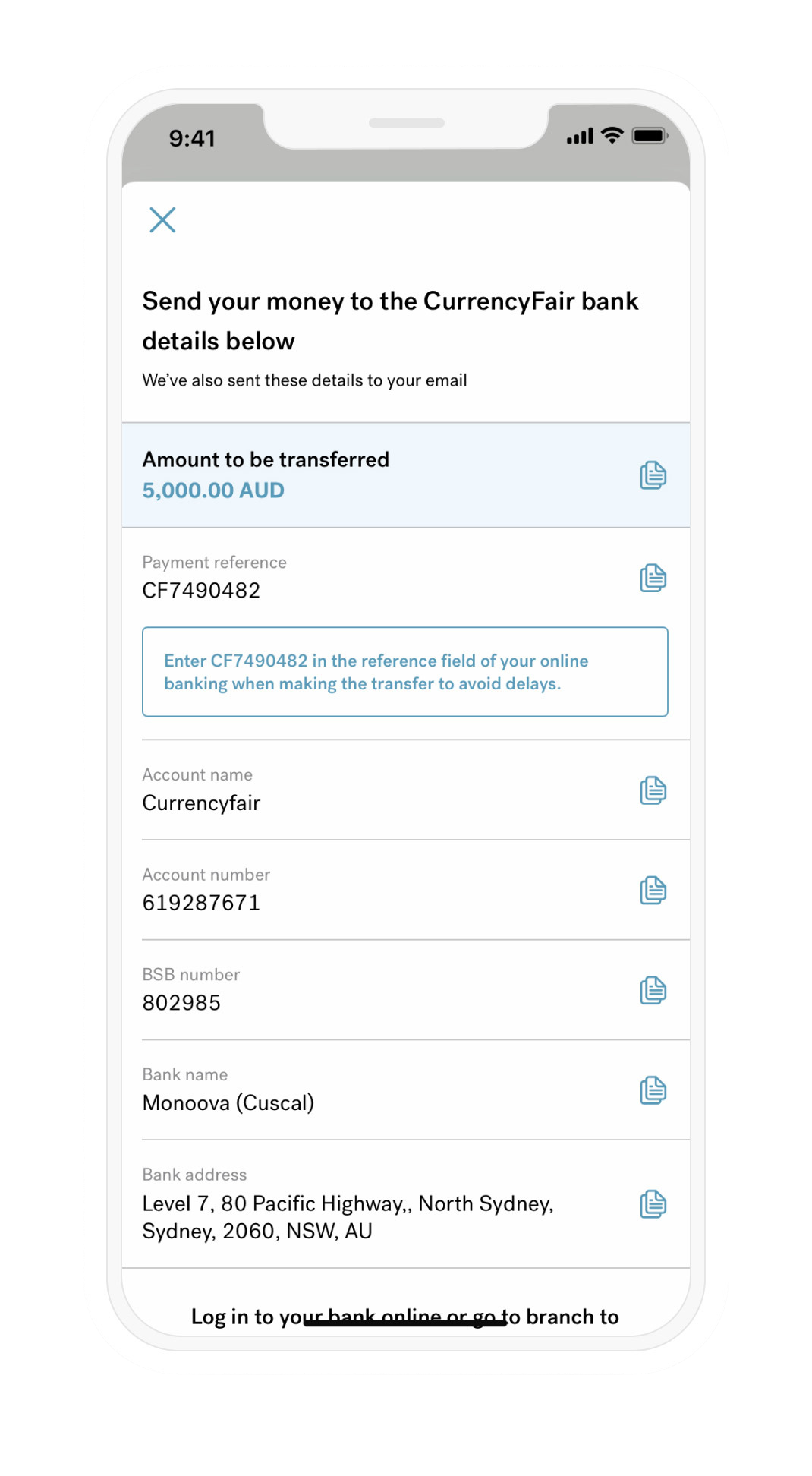Copy the account number 619287671
Image resolution: width=812 pixels, height=1476 pixels.
point(653,890)
